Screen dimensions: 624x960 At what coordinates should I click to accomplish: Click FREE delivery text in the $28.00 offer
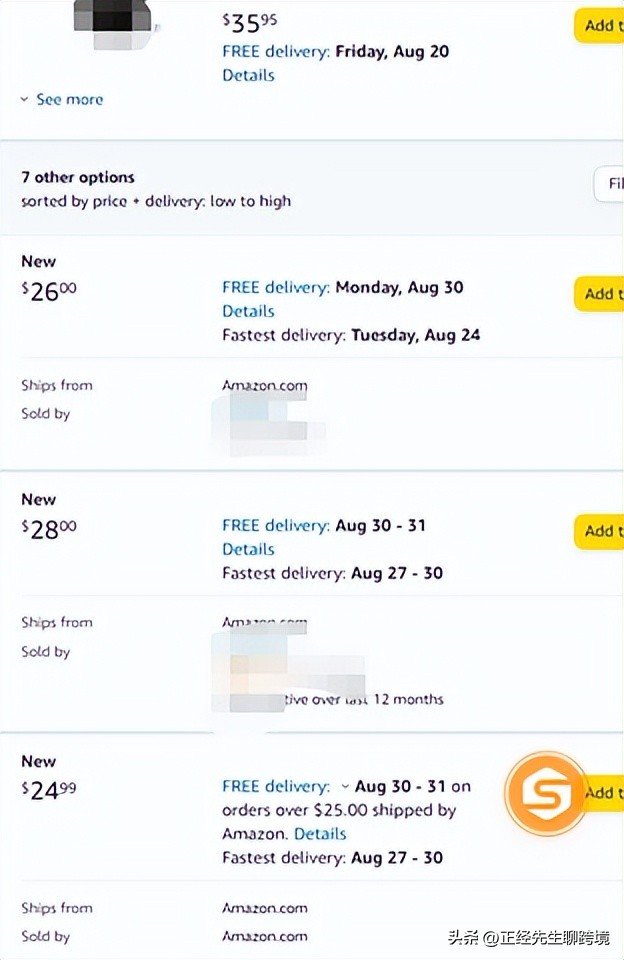point(275,525)
